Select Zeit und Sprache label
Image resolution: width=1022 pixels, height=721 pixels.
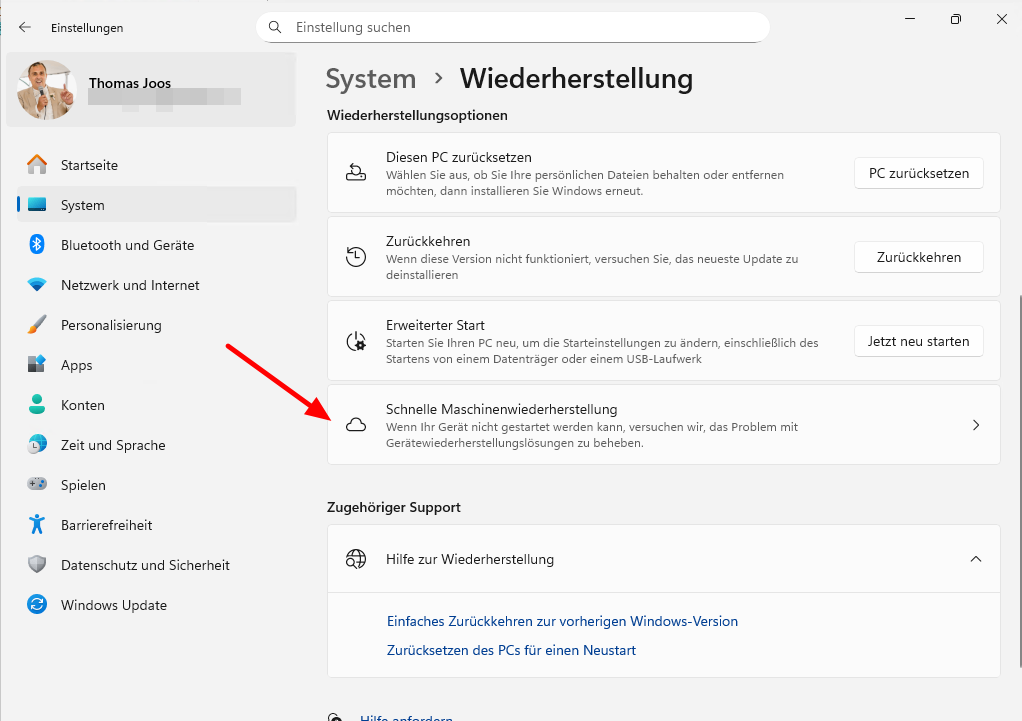pos(113,445)
